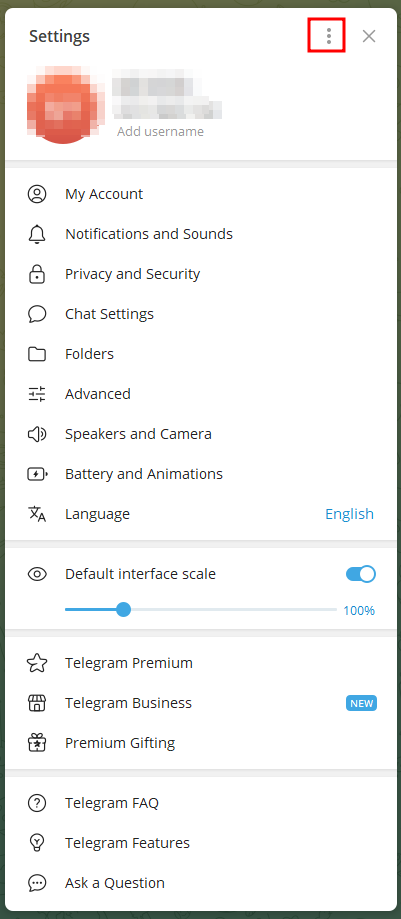The height and width of the screenshot is (919, 401).
Task: Click the Privacy and Security lock icon
Action: [37, 274]
